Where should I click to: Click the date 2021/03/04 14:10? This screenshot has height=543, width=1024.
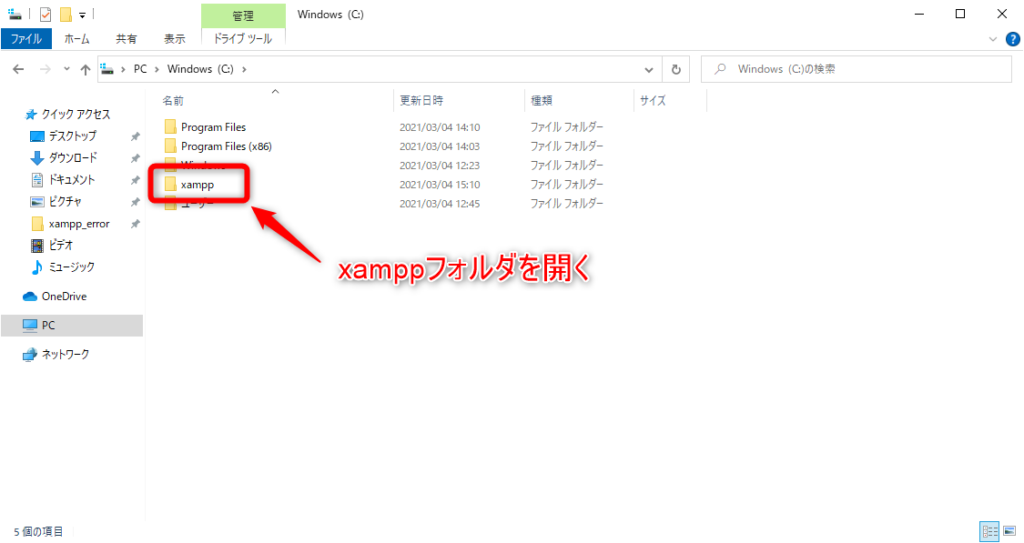(440, 127)
